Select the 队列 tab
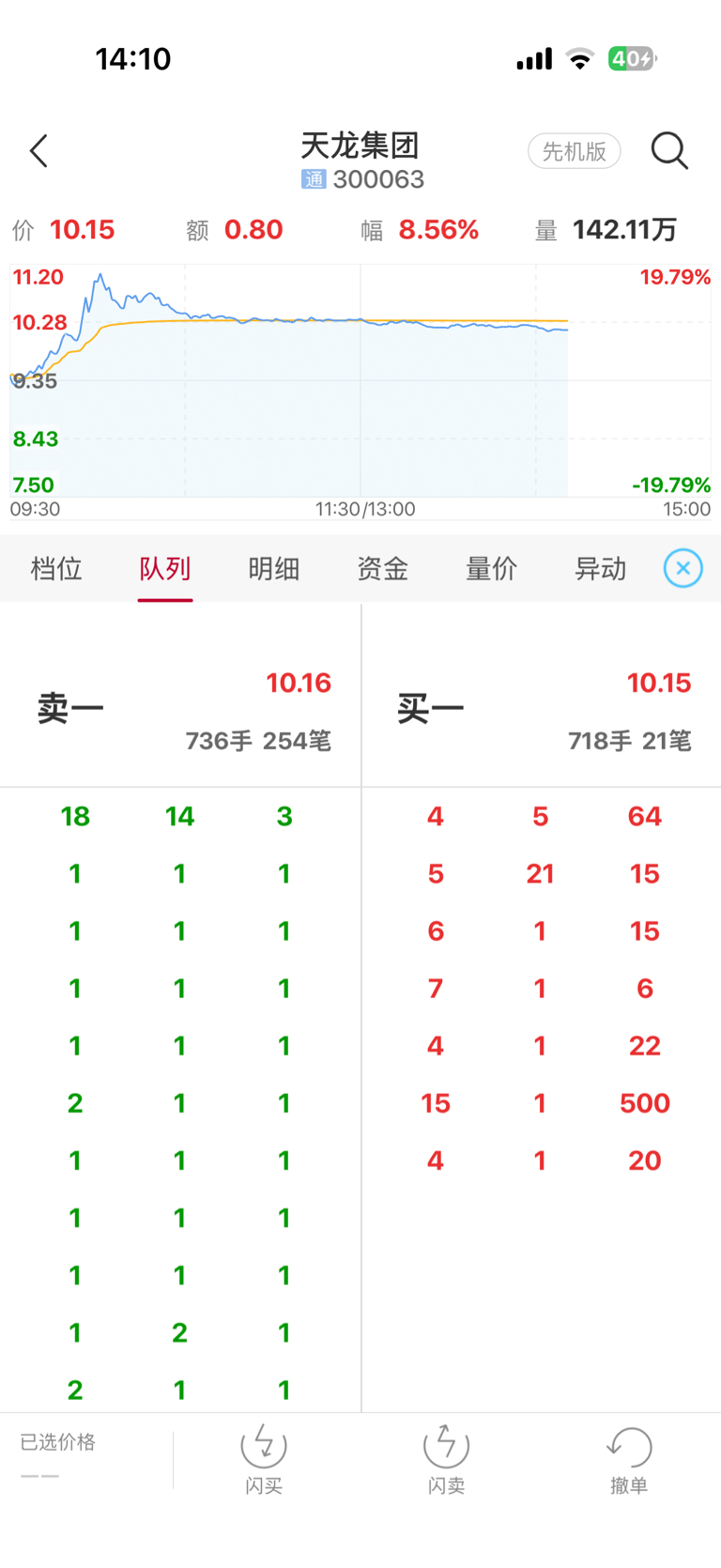Screen dimensions: 721x1568 click(165, 568)
